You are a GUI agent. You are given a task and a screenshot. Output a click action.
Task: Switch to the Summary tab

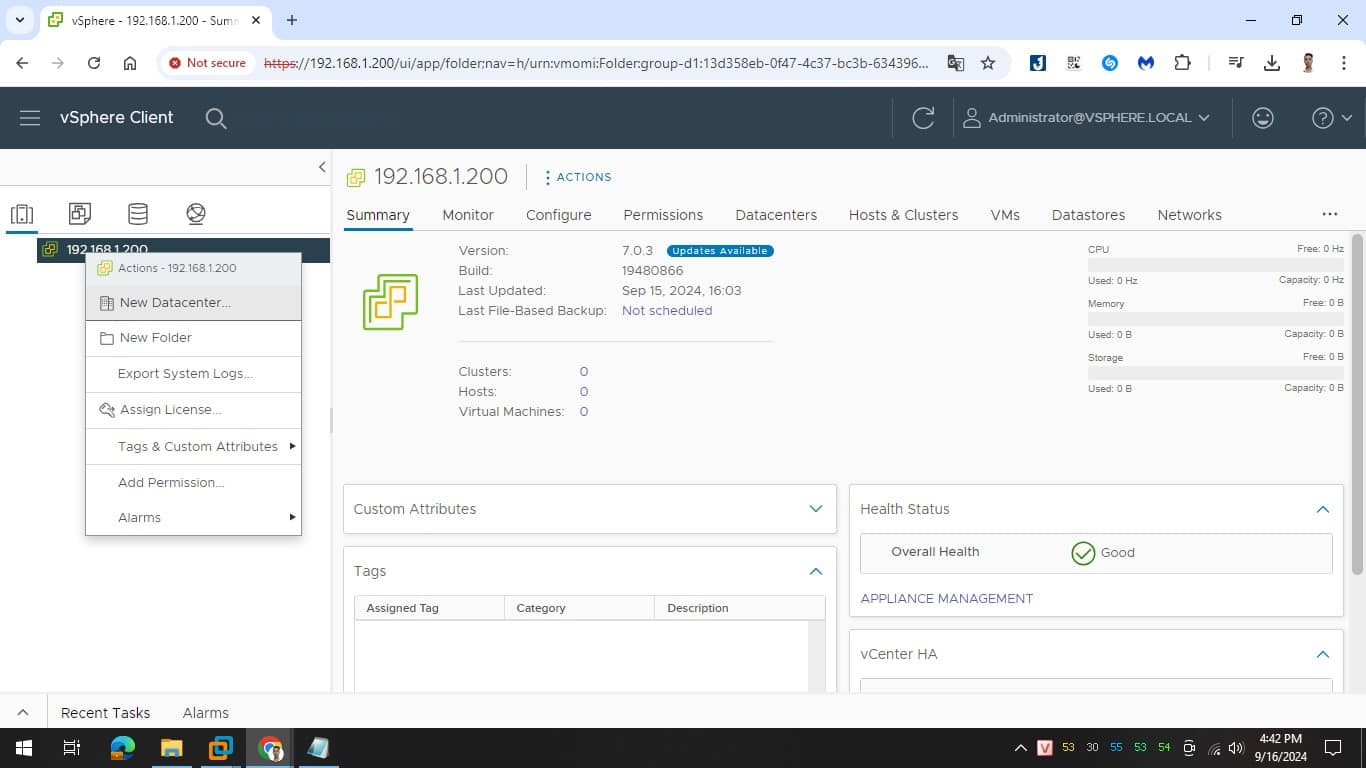pos(378,215)
